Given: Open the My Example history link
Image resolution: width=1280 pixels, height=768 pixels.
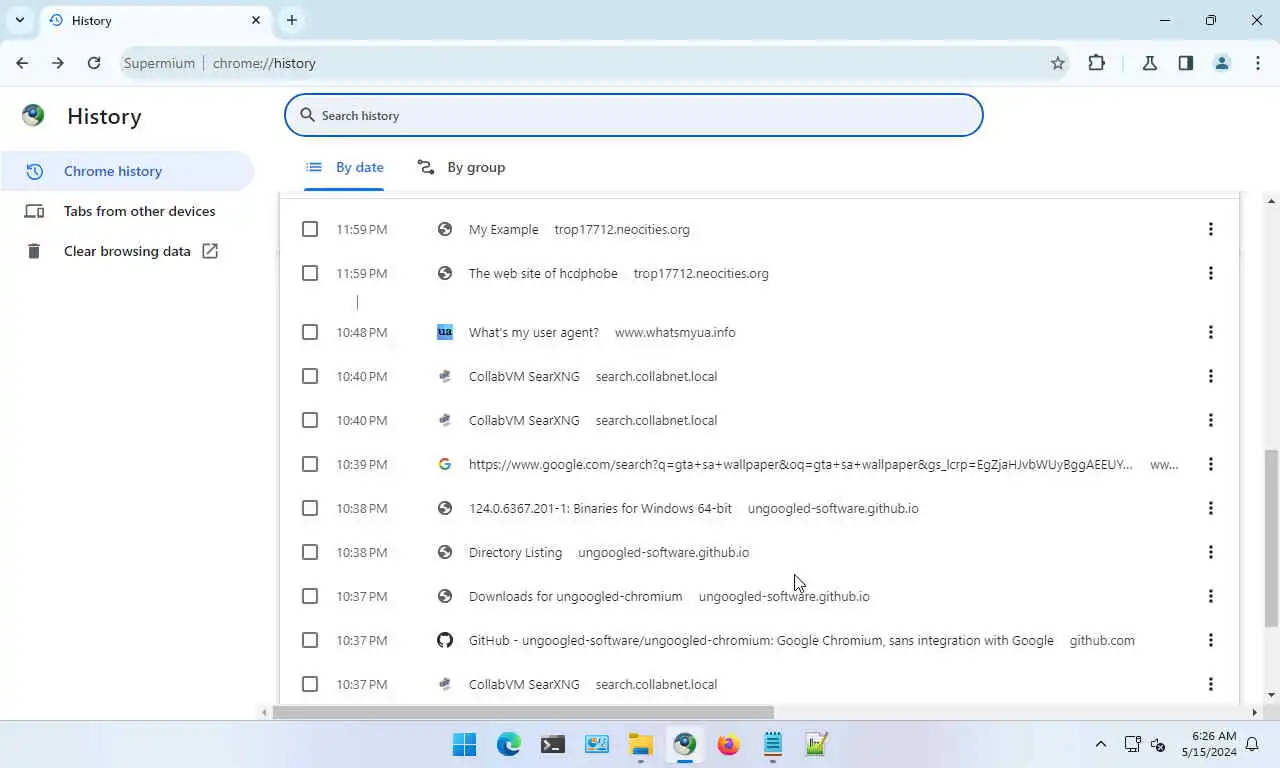Looking at the screenshot, I should pos(503,229).
